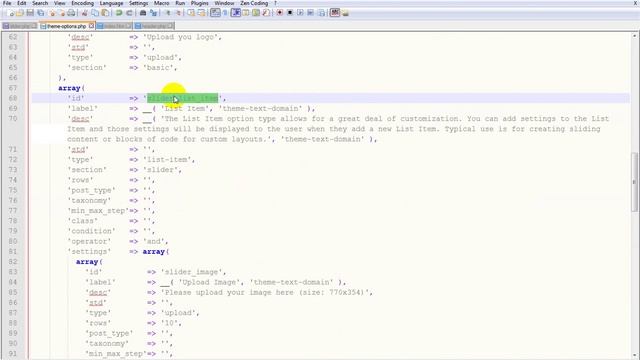Print the document with the Print icon
This screenshot has height=360, width=640.
[x=71, y=13]
